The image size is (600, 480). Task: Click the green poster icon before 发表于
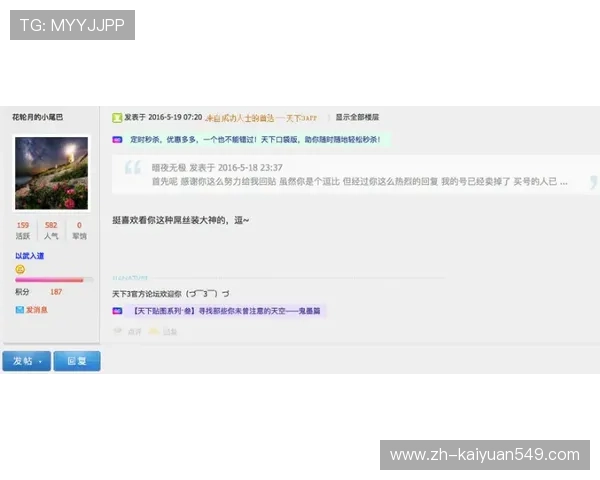pos(117,118)
